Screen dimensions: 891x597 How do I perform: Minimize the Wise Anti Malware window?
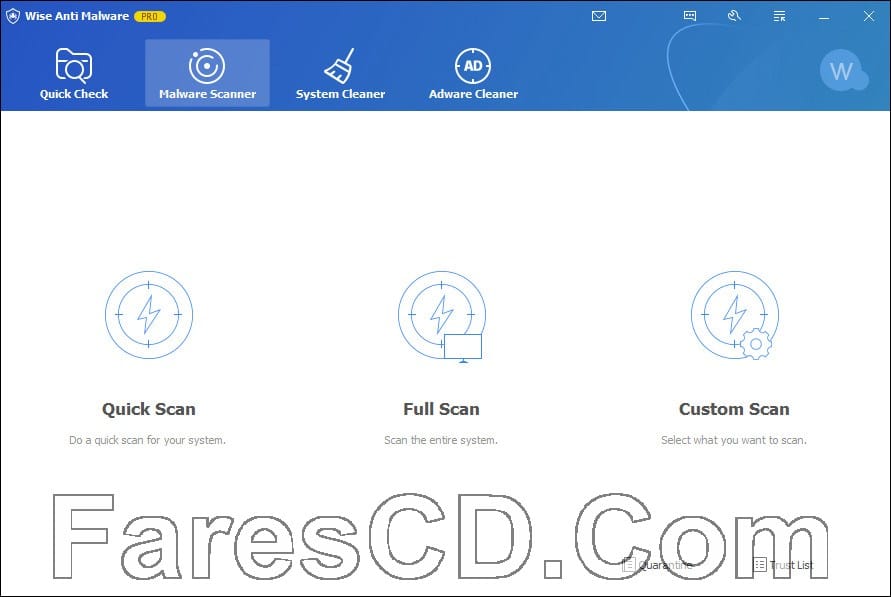tap(824, 16)
